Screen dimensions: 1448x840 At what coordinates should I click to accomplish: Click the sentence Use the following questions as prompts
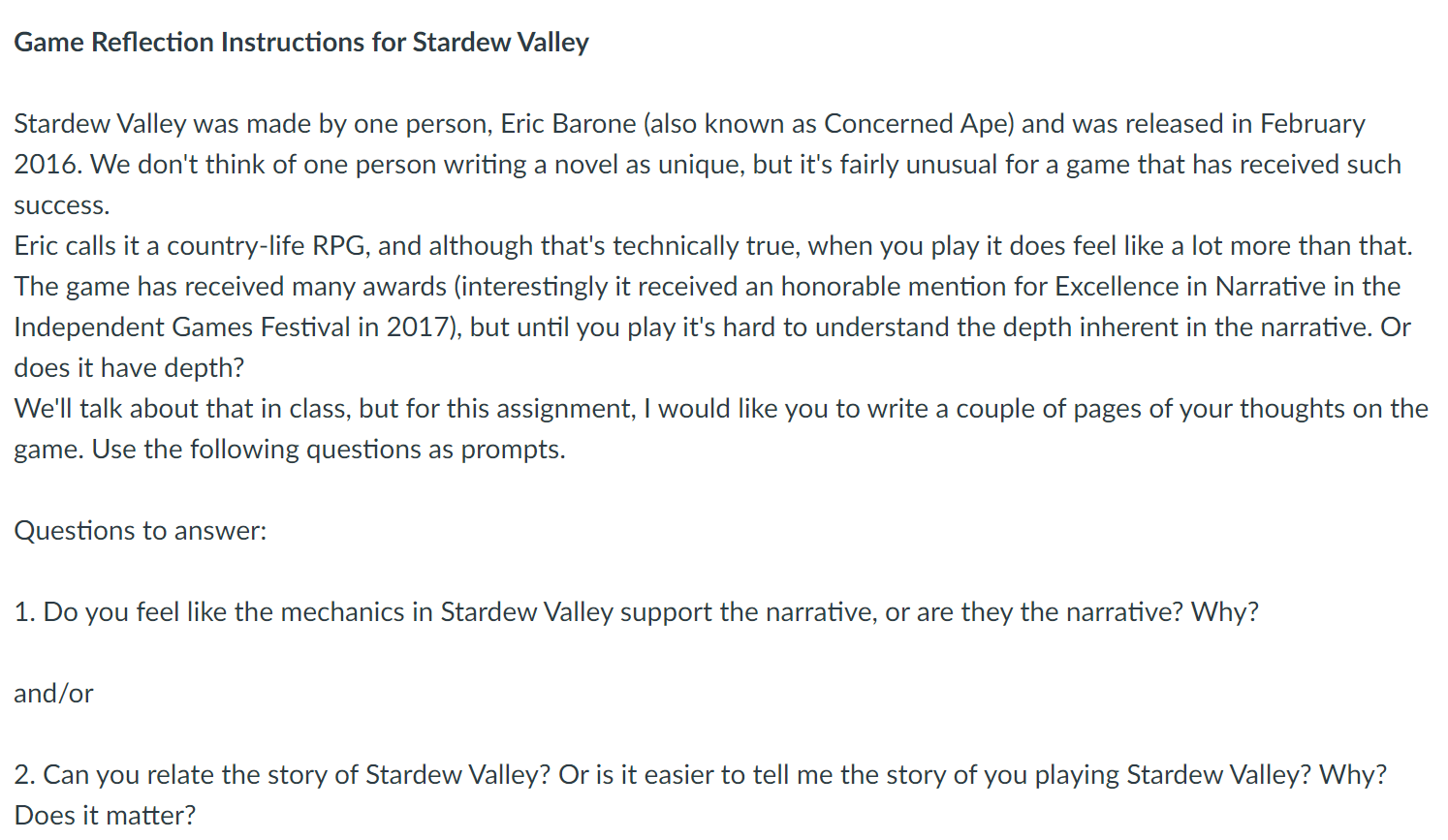[x=328, y=450]
